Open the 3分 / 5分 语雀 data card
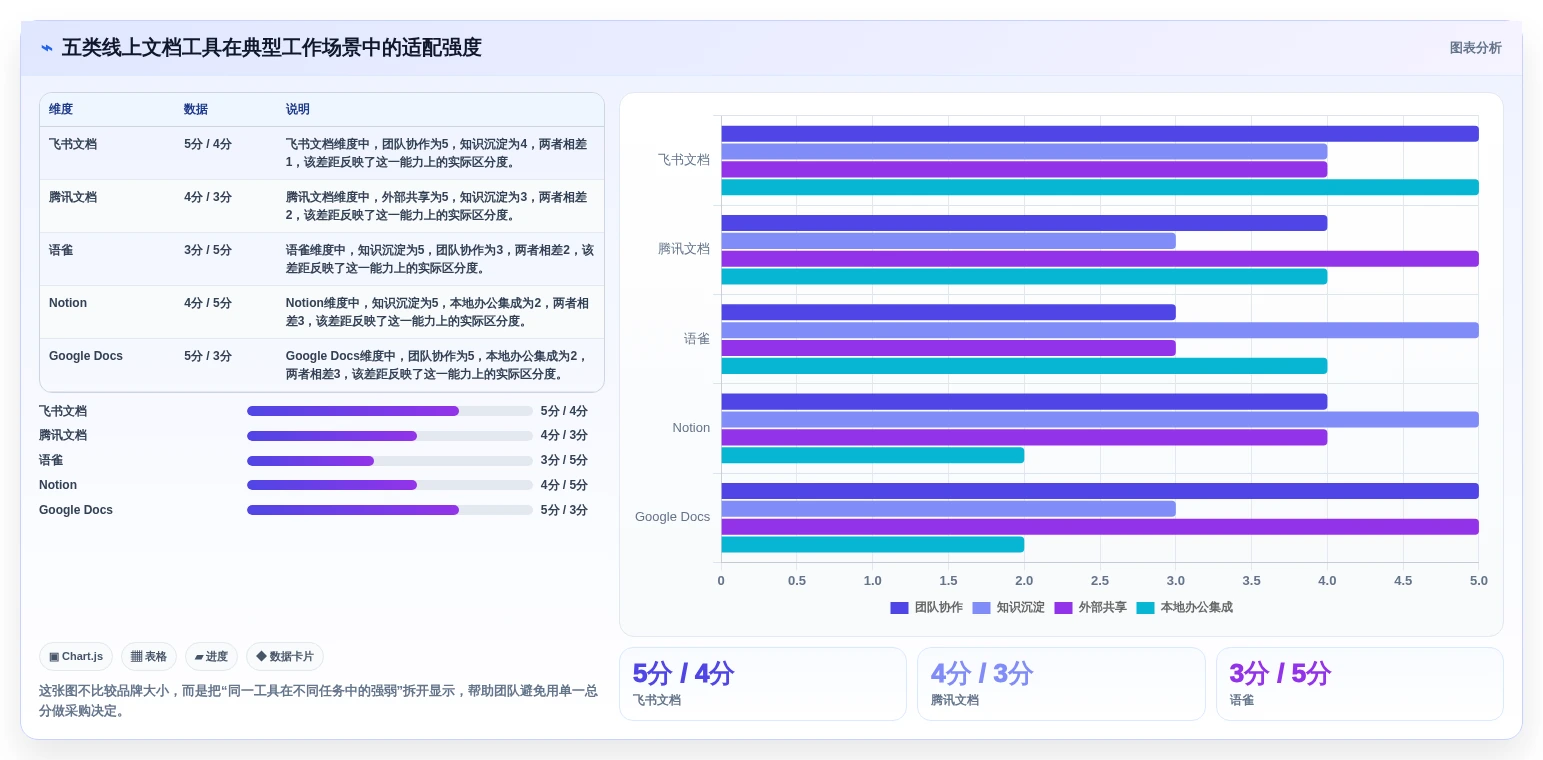Image resolution: width=1543 pixels, height=760 pixels. coord(1360,684)
